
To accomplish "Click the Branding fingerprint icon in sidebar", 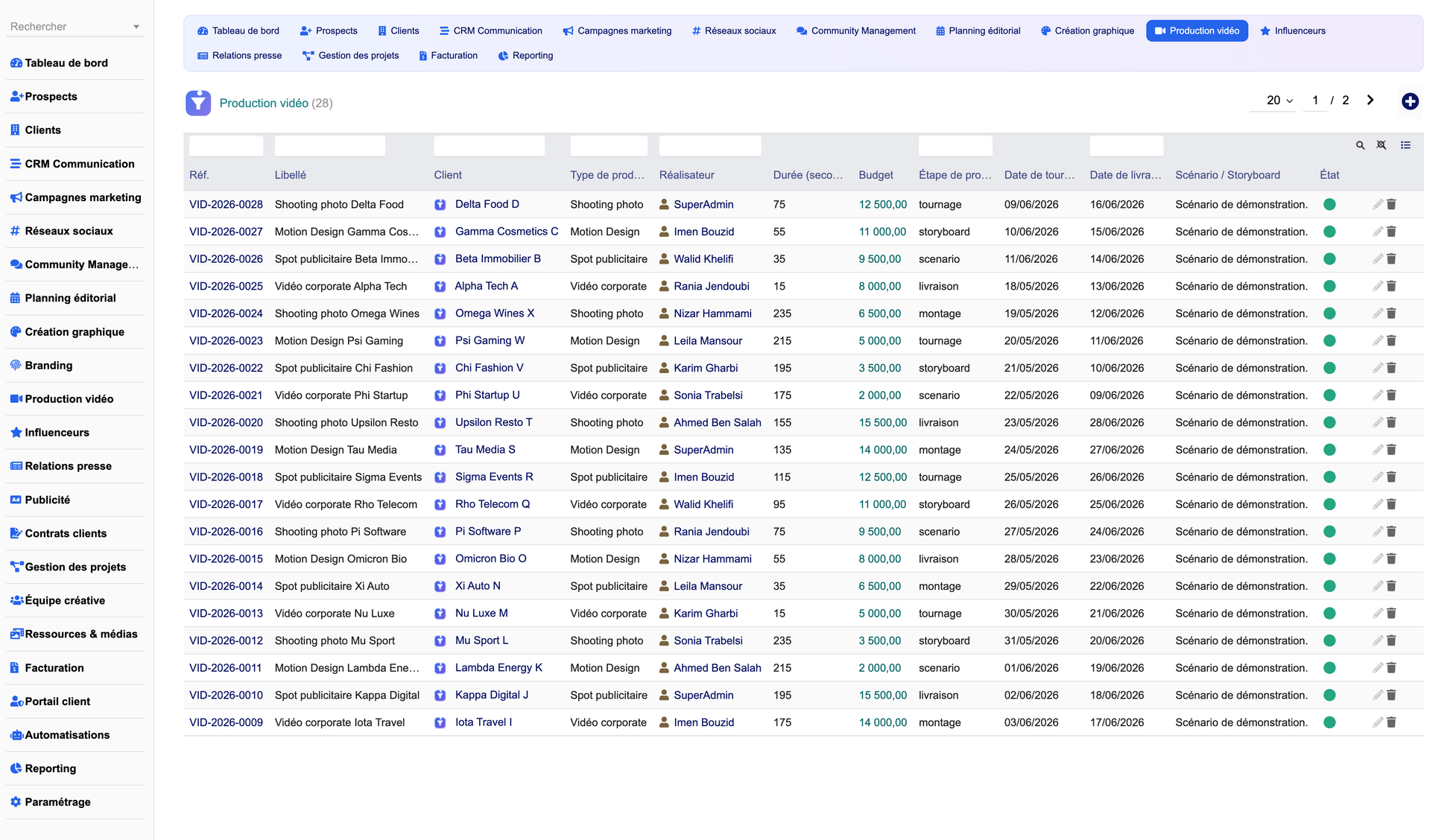I will click(x=16, y=365).
